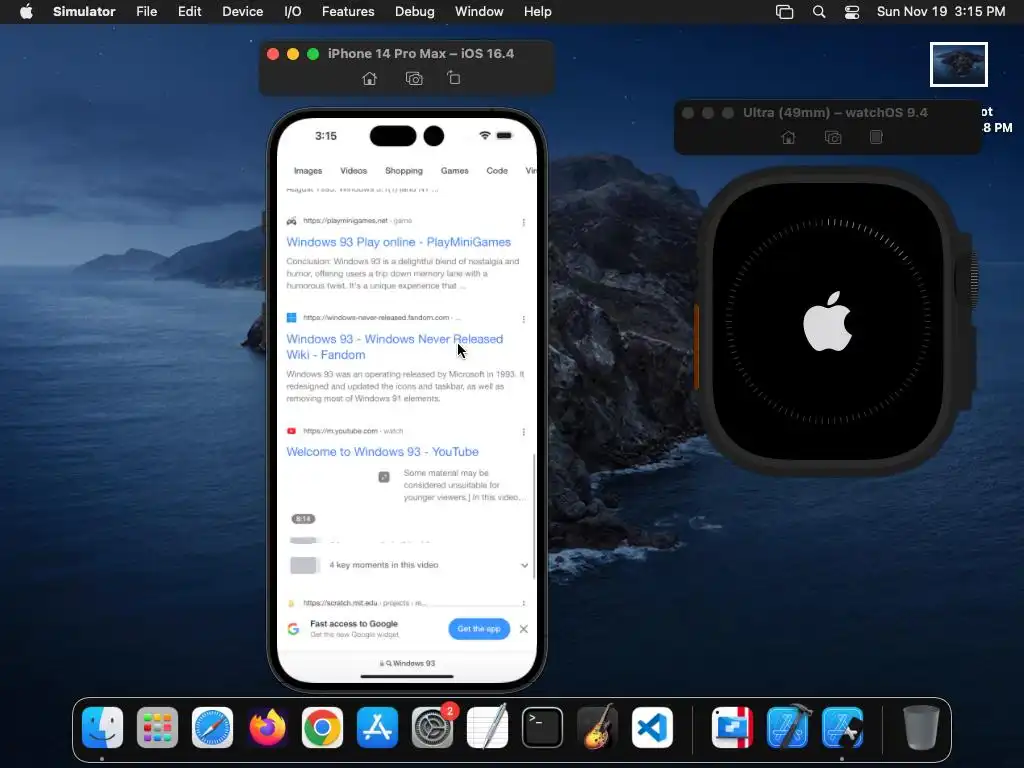Open the Window menu
Image resolution: width=1024 pixels, height=768 pixels.
tap(479, 11)
